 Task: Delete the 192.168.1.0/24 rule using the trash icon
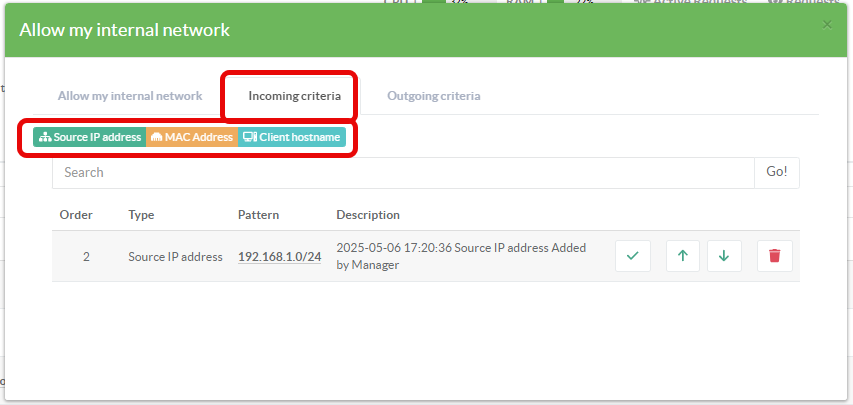[x=774, y=256]
